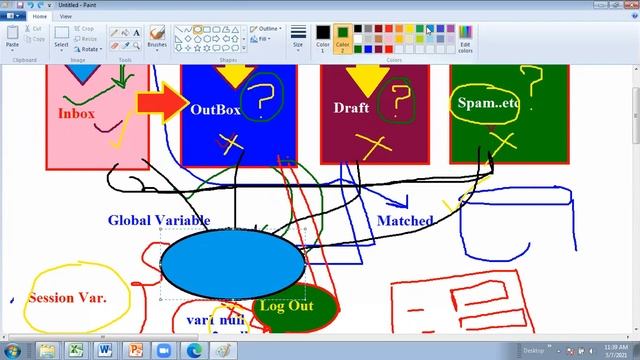Choose the Pentagon shape
The height and width of the screenshot is (360, 640).
point(198,39)
